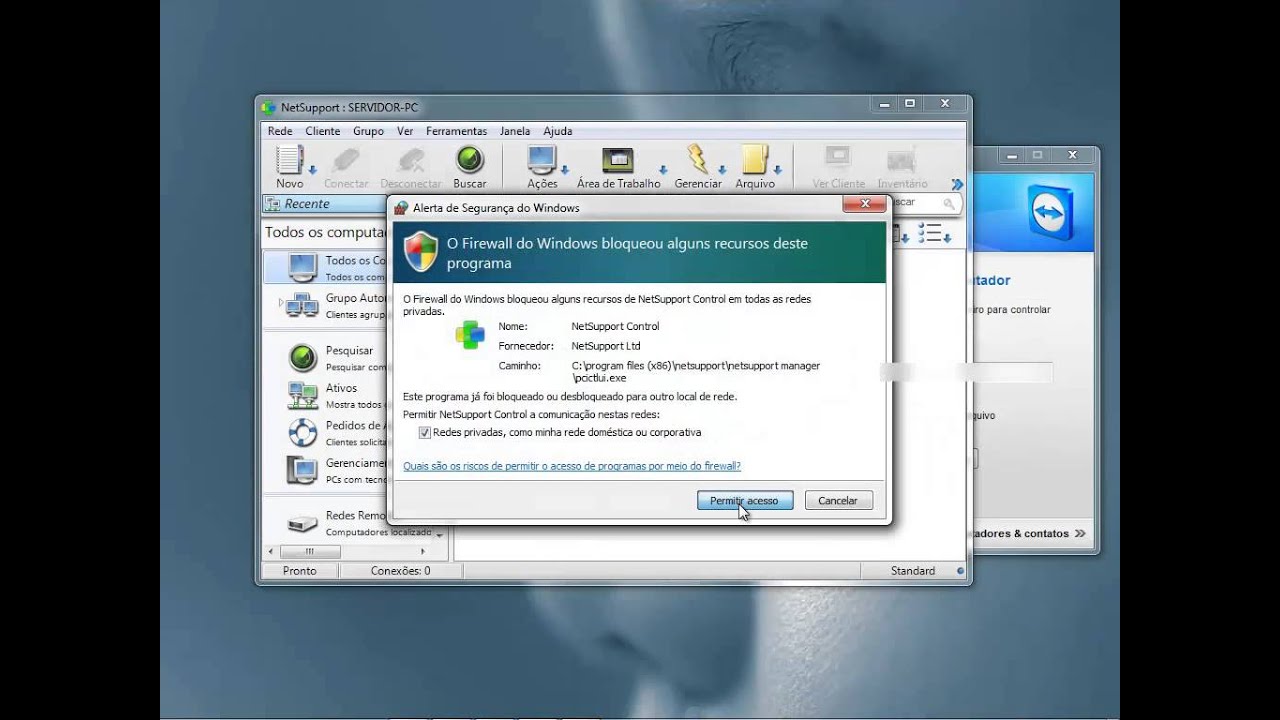
Task: Click the Desconectar toolbar icon
Action: pyautogui.click(x=411, y=160)
